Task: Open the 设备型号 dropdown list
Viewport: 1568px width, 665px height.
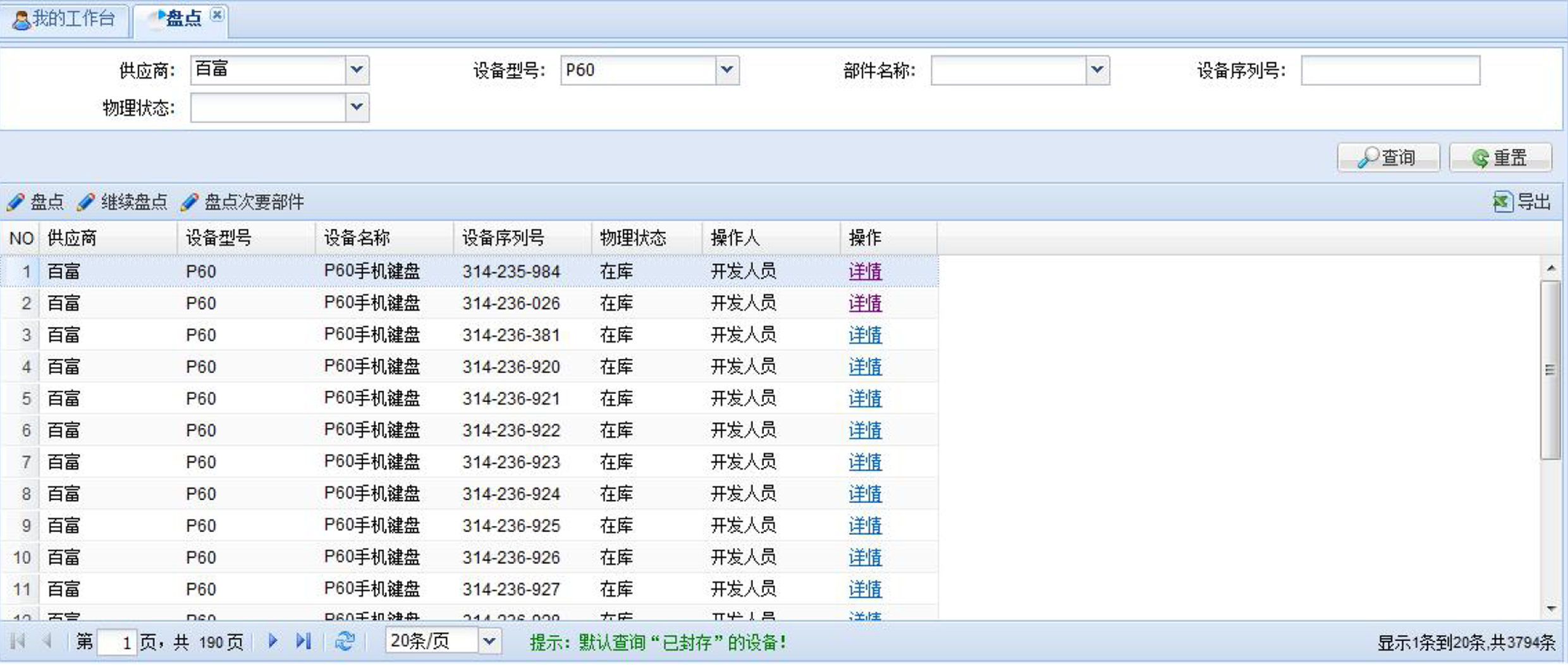Action: (x=727, y=70)
